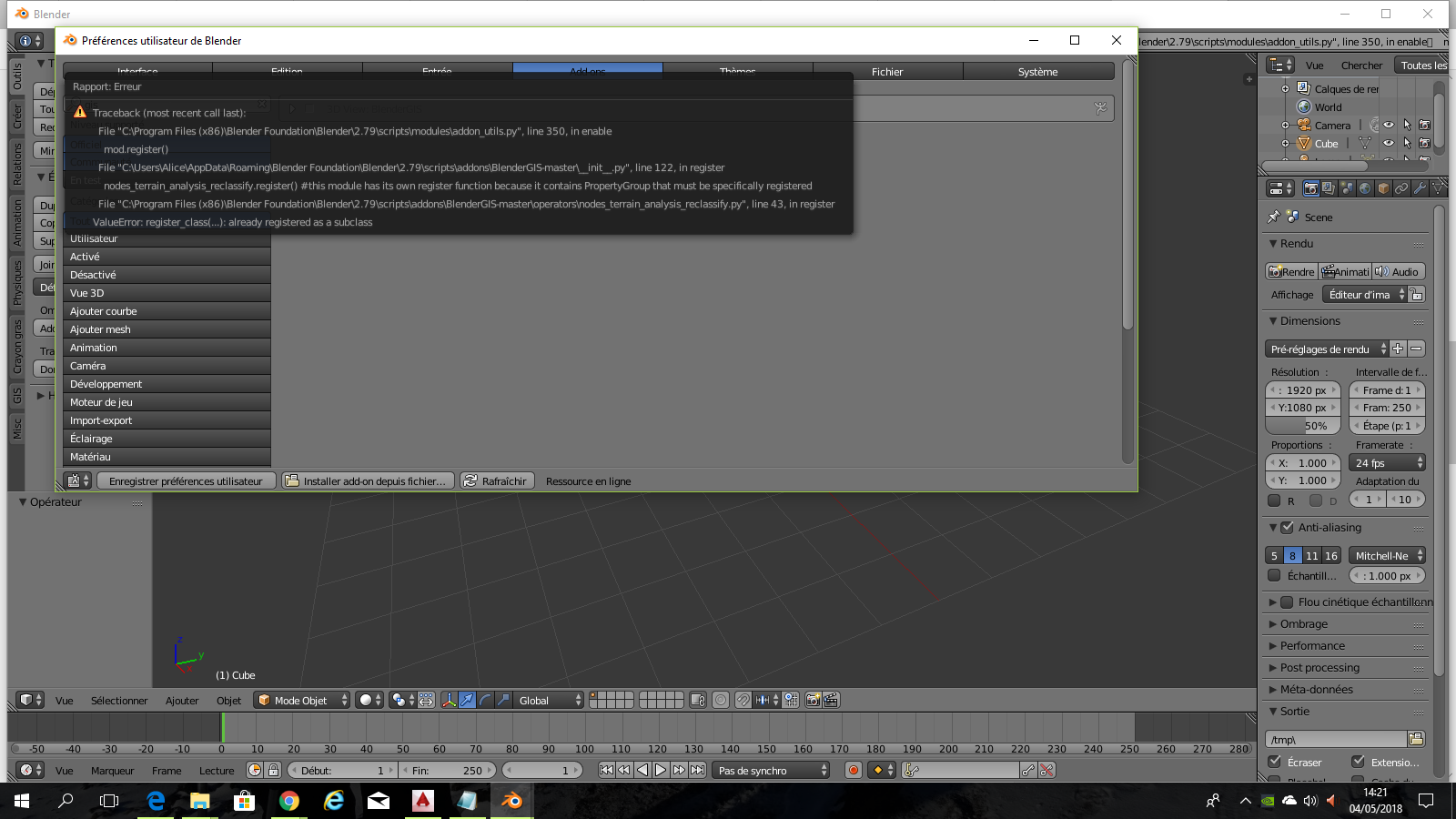Play animation forward in timeline
1456x819 pixels.
coord(661,770)
